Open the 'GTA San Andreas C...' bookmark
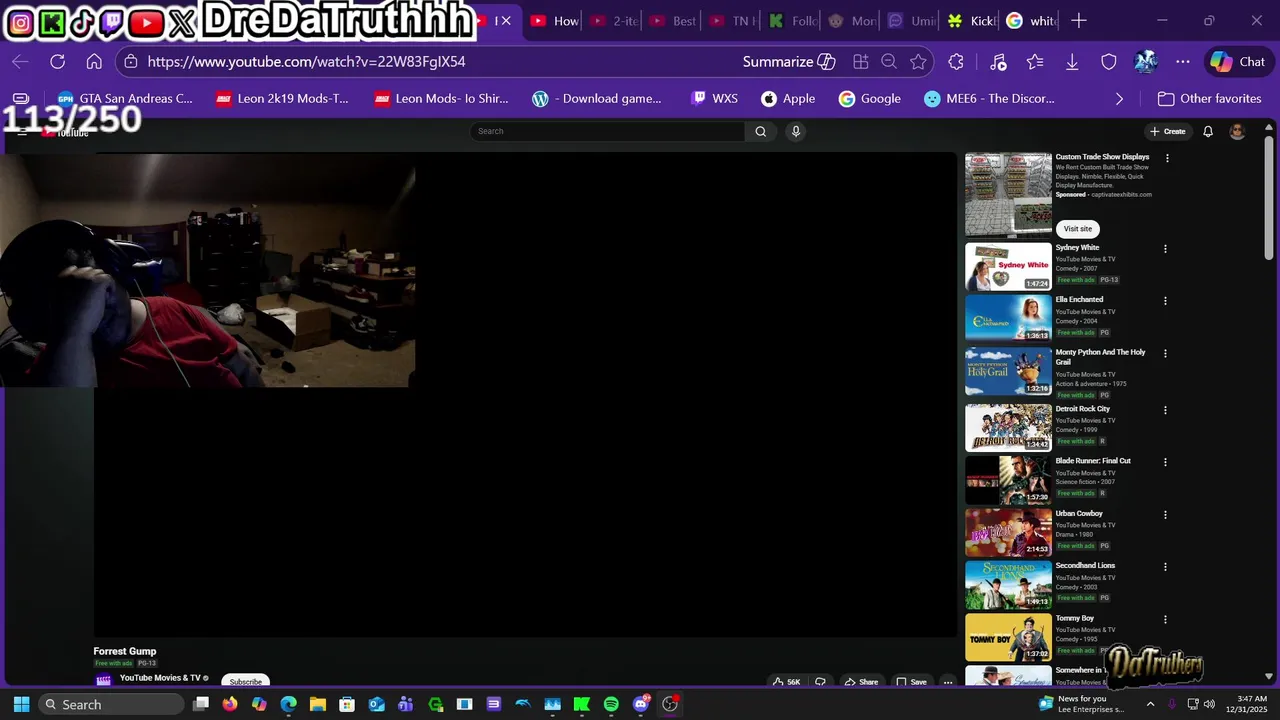1280x720 pixels. 125,99
